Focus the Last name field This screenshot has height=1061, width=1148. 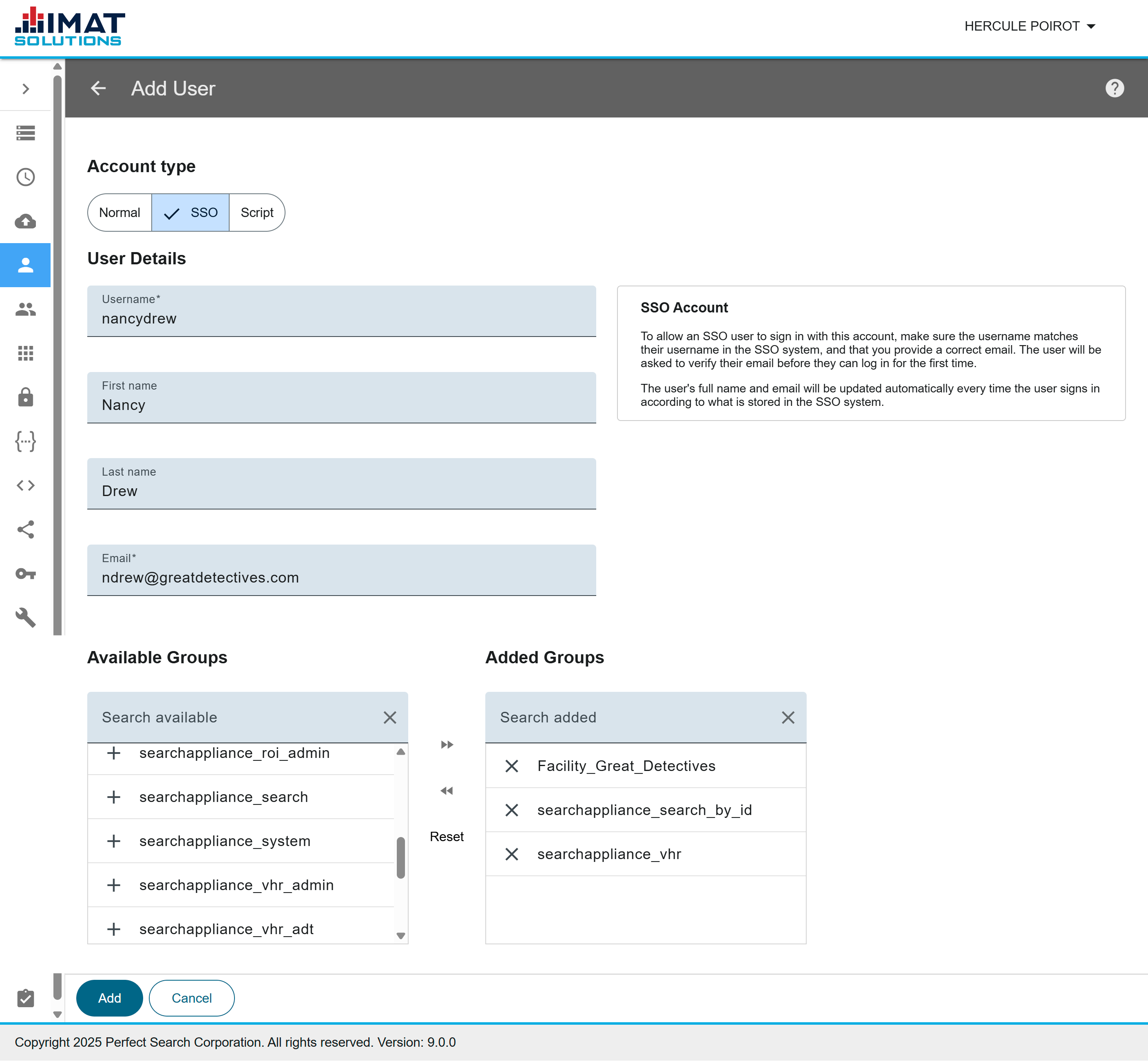coord(341,484)
